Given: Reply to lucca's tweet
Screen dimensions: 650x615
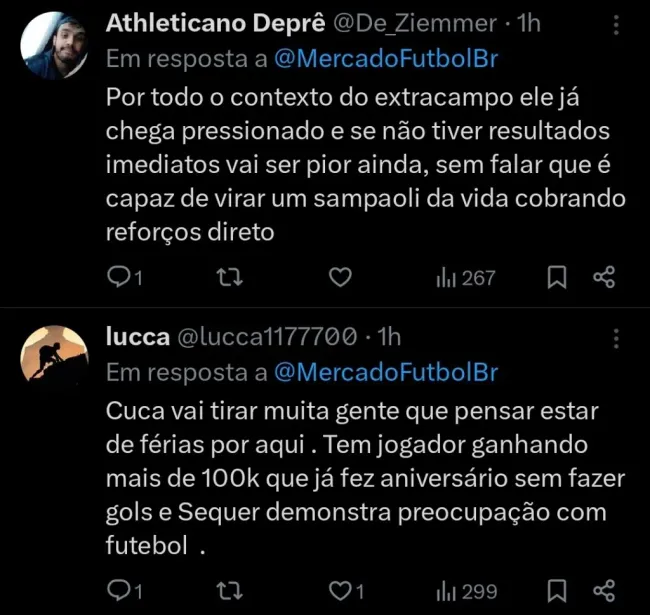Looking at the screenshot, I should pos(120,591).
